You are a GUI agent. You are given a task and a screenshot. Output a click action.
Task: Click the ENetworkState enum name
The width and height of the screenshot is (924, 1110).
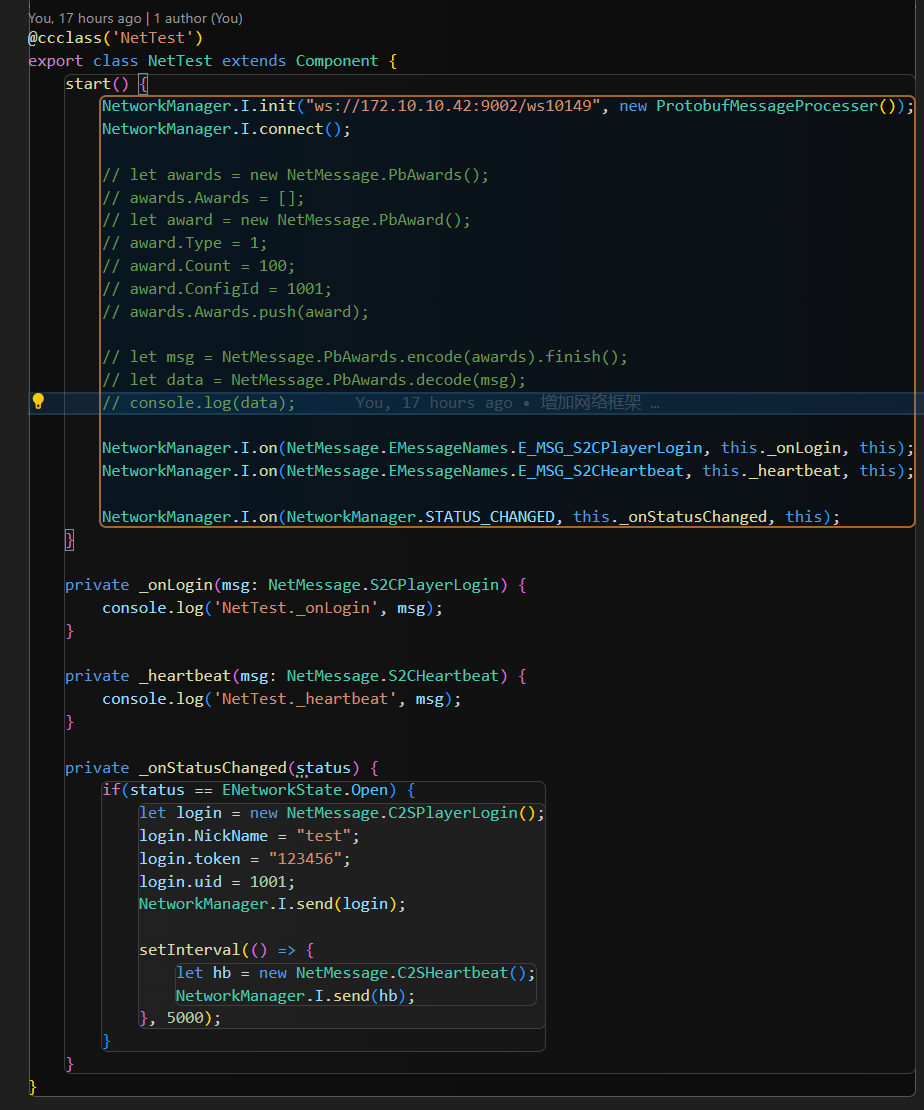coord(282,790)
